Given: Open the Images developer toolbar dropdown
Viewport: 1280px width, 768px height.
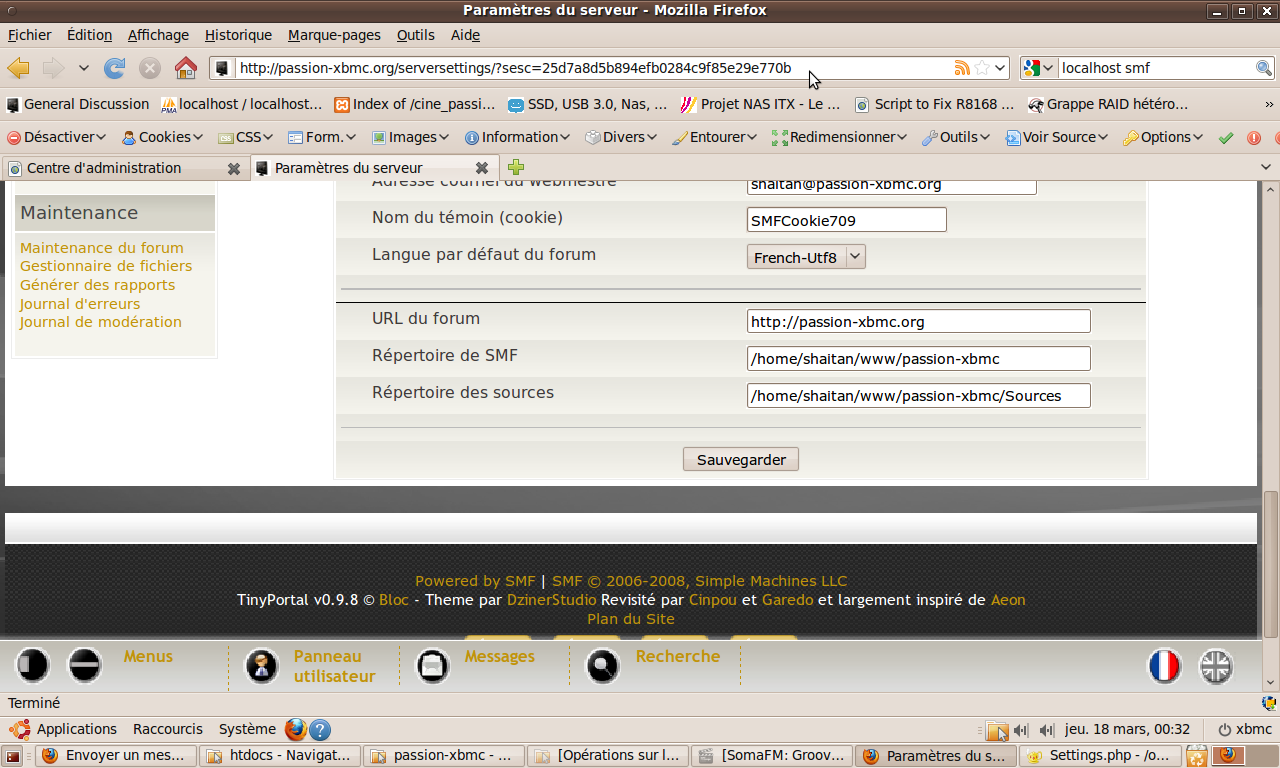Looking at the screenshot, I should coord(411,137).
